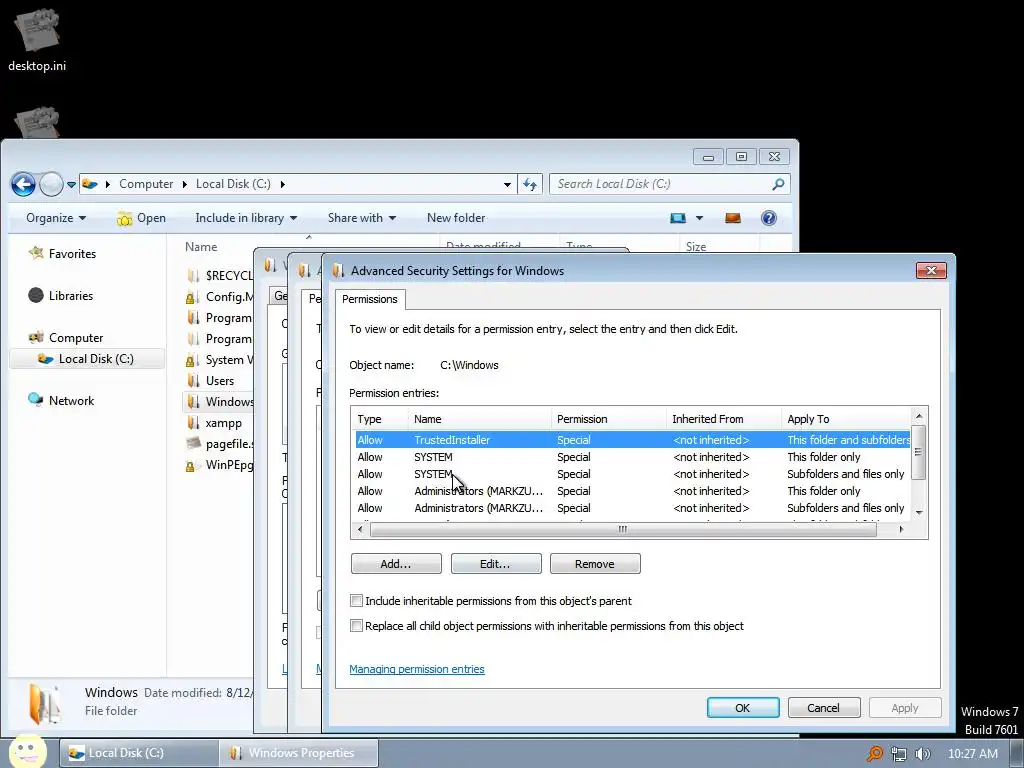Switch to Local Disk (C:) taskbar button
Viewport: 1024px width, 768px height.
point(139,753)
